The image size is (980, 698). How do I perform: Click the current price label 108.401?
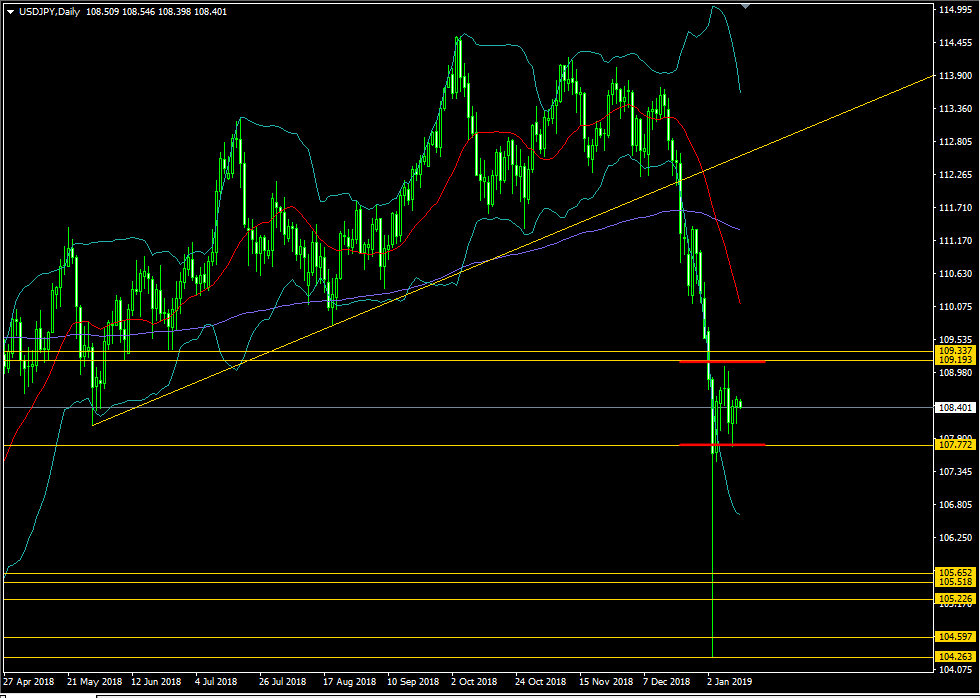point(955,408)
